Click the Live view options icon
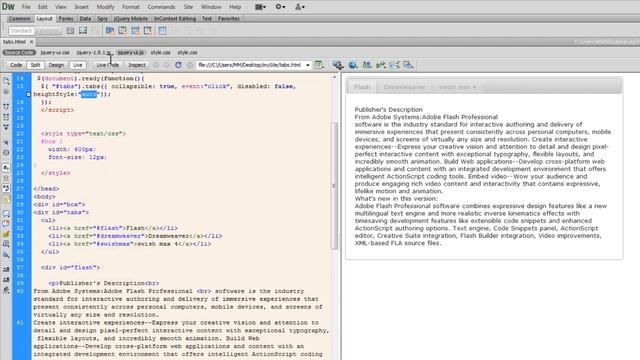This screenshot has width=640, height=360. tap(319, 65)
